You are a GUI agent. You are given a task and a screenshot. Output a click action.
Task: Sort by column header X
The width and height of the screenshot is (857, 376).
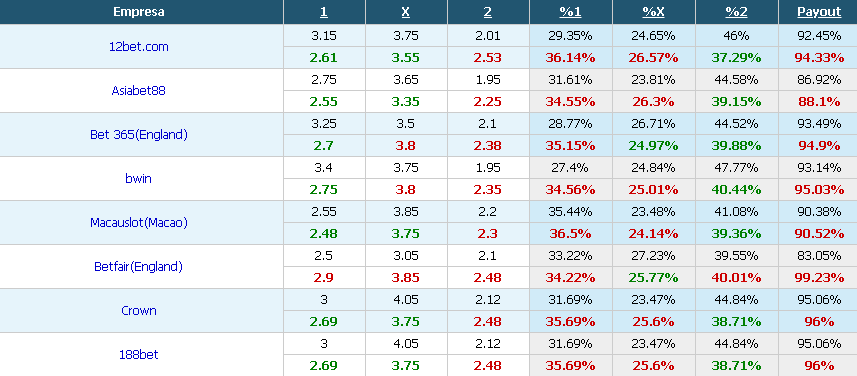(x=406, y=12)
